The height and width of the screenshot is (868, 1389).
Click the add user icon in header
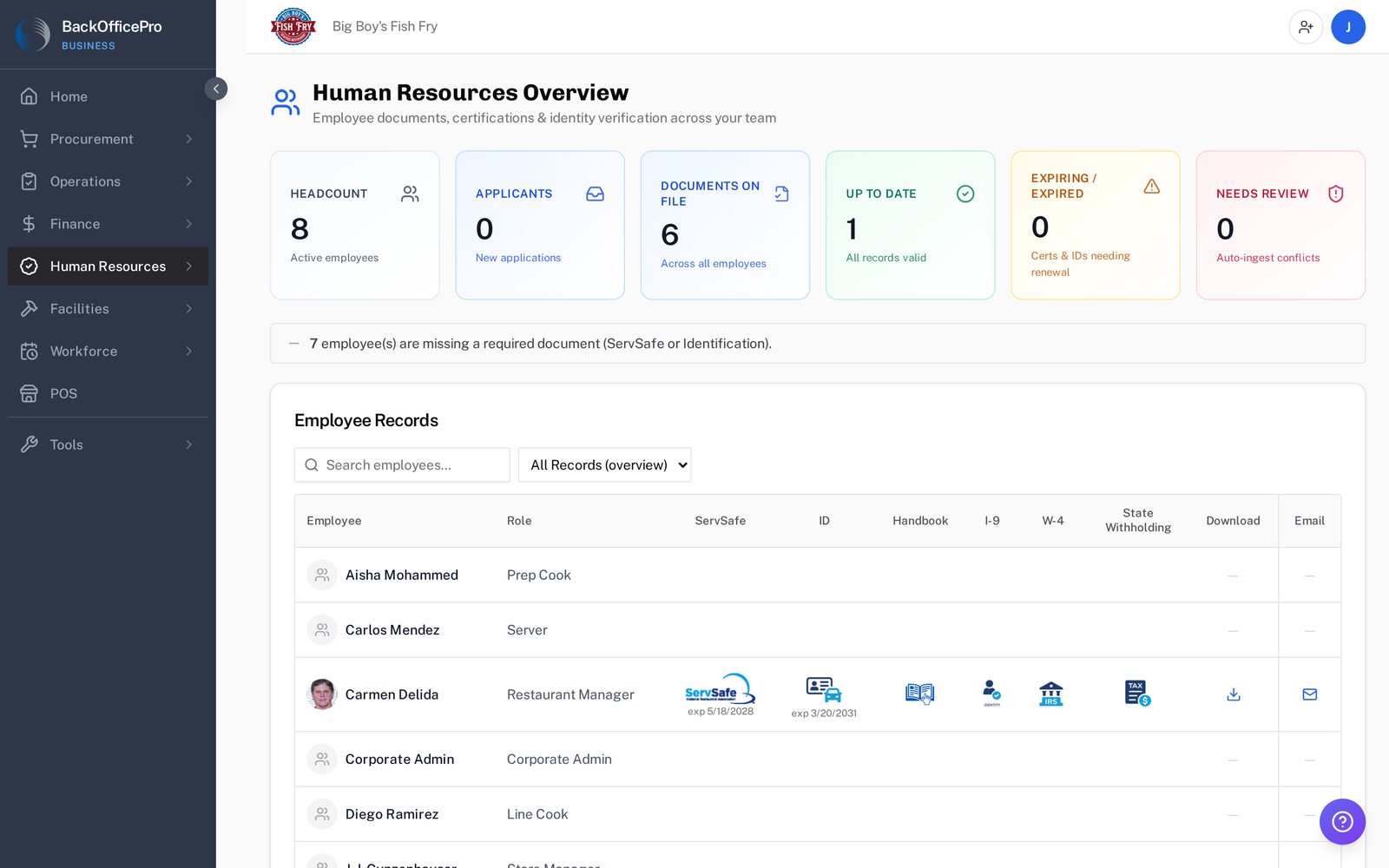1306,27
